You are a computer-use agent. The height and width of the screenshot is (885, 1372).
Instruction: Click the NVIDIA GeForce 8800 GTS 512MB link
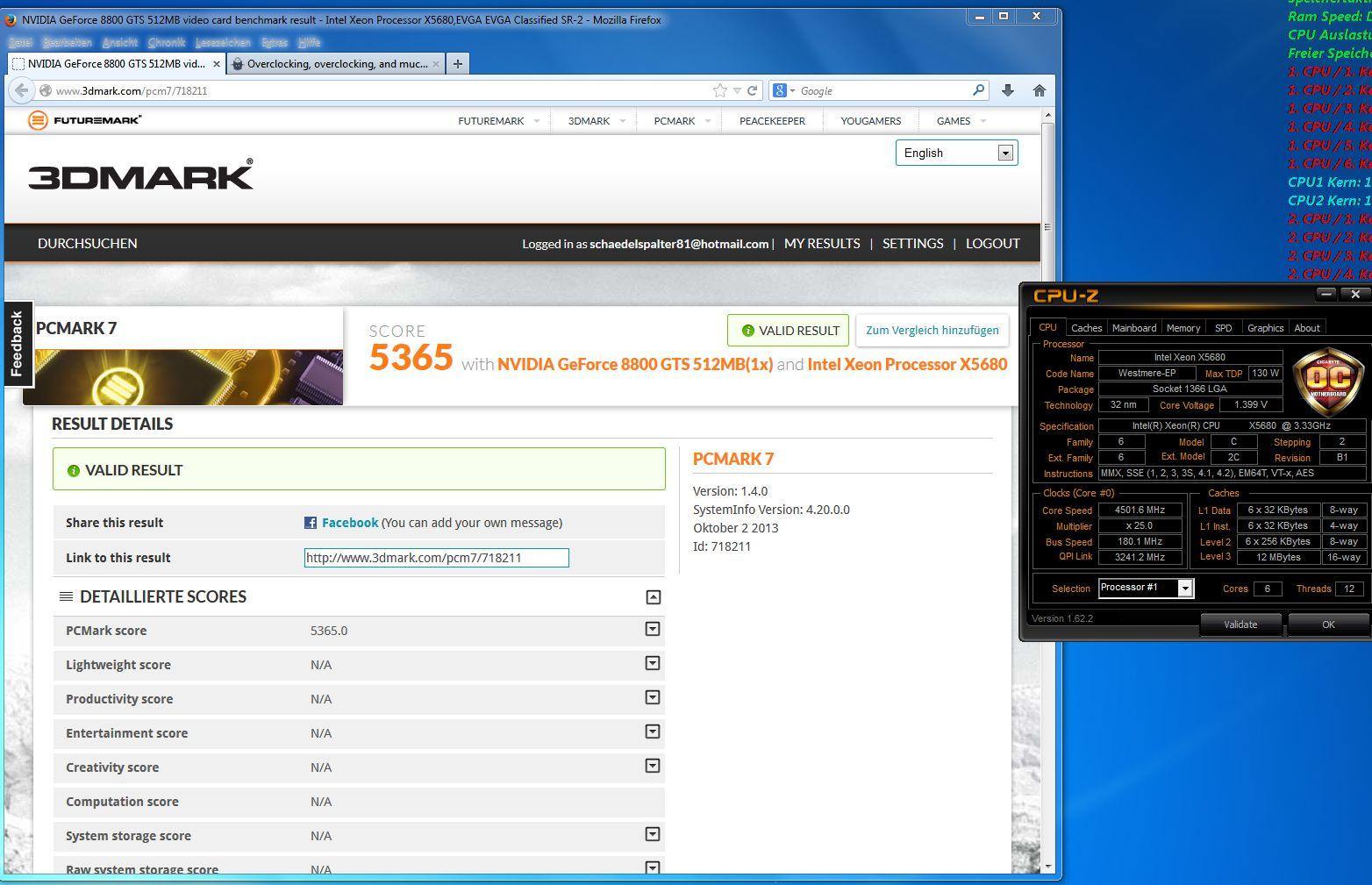(x=635, y=364)
